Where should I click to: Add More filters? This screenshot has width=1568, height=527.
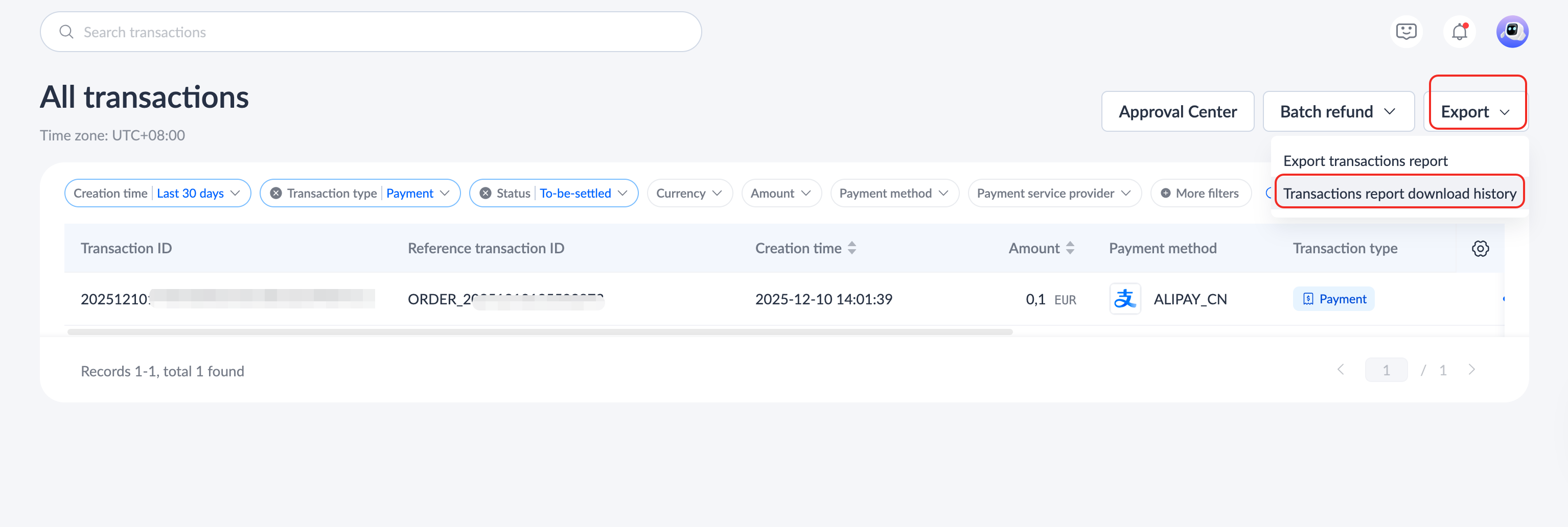click(1200, 194)
